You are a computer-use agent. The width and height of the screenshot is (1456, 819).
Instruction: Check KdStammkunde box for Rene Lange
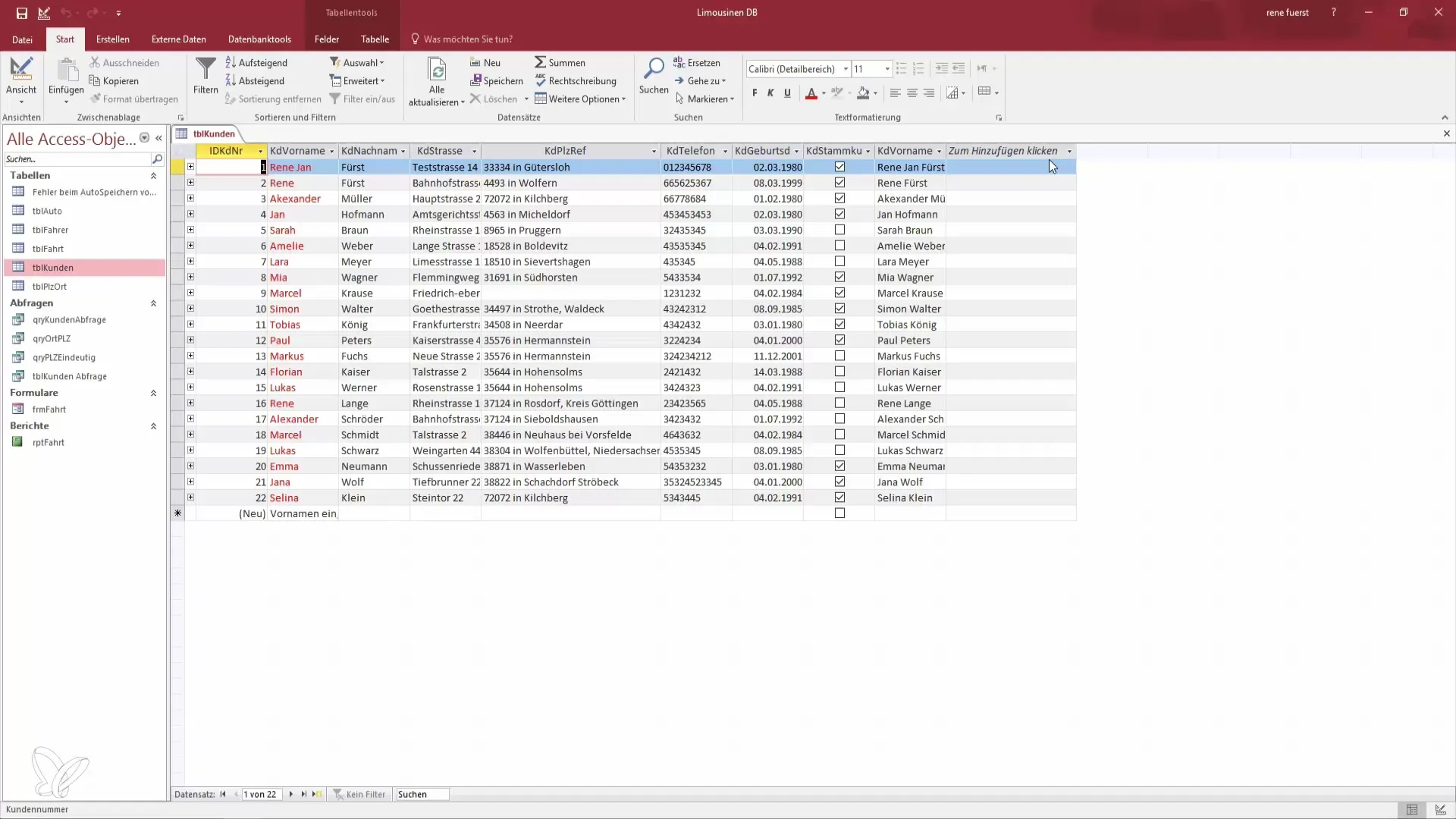pos(839,403)
